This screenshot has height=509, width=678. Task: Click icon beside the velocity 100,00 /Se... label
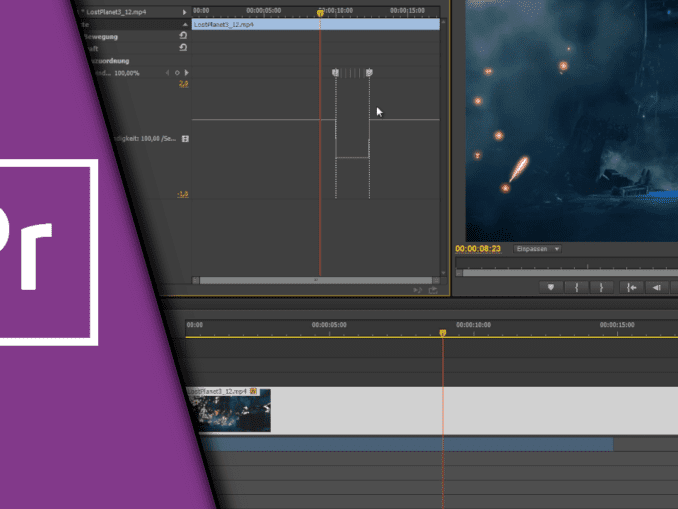point(185,139)
